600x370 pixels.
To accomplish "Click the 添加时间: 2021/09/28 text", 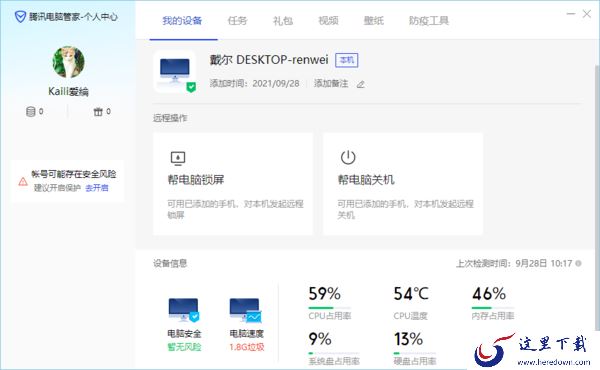I will click(x=254, y=83).
